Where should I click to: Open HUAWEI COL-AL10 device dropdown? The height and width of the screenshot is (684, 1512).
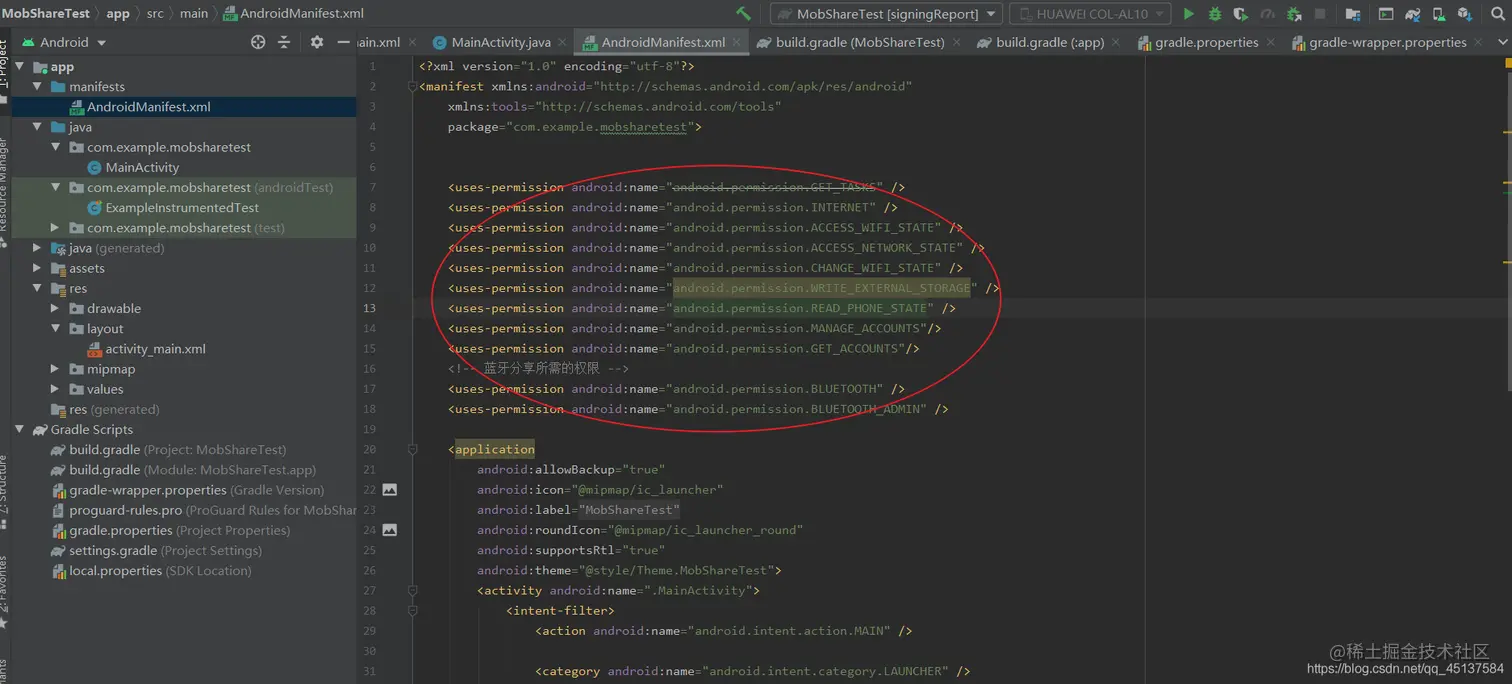1090,14
